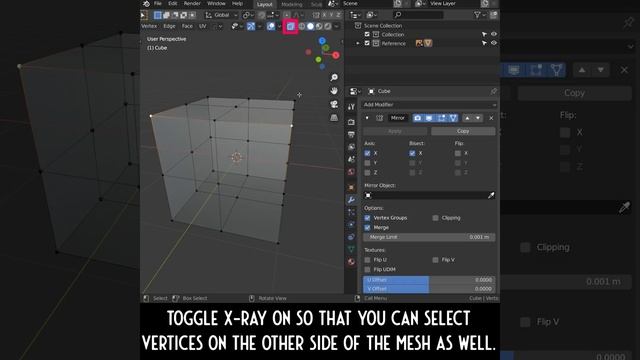Open the Render properties tab

coord(351,122)
